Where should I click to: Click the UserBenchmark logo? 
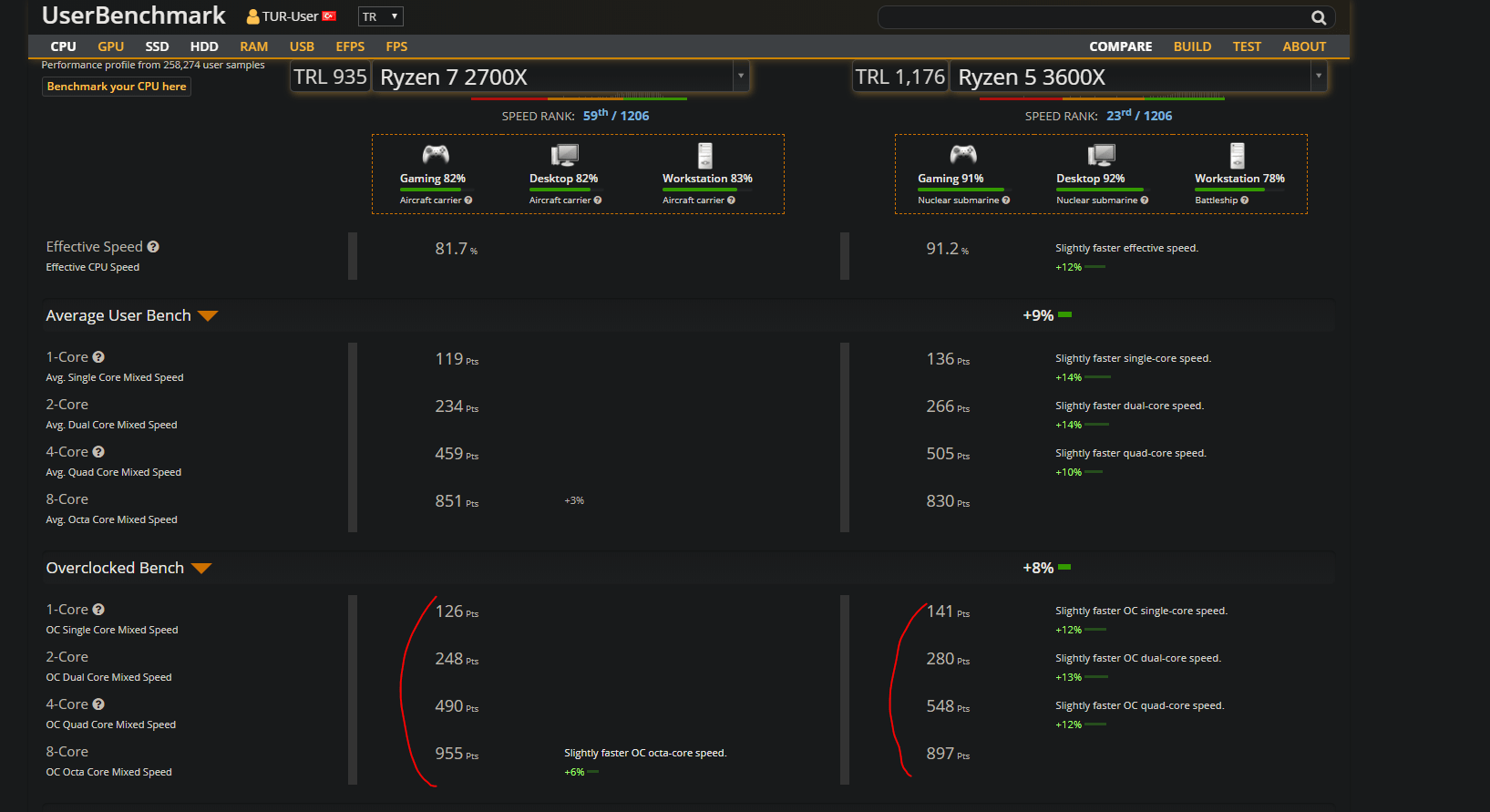tap(134, 15)
